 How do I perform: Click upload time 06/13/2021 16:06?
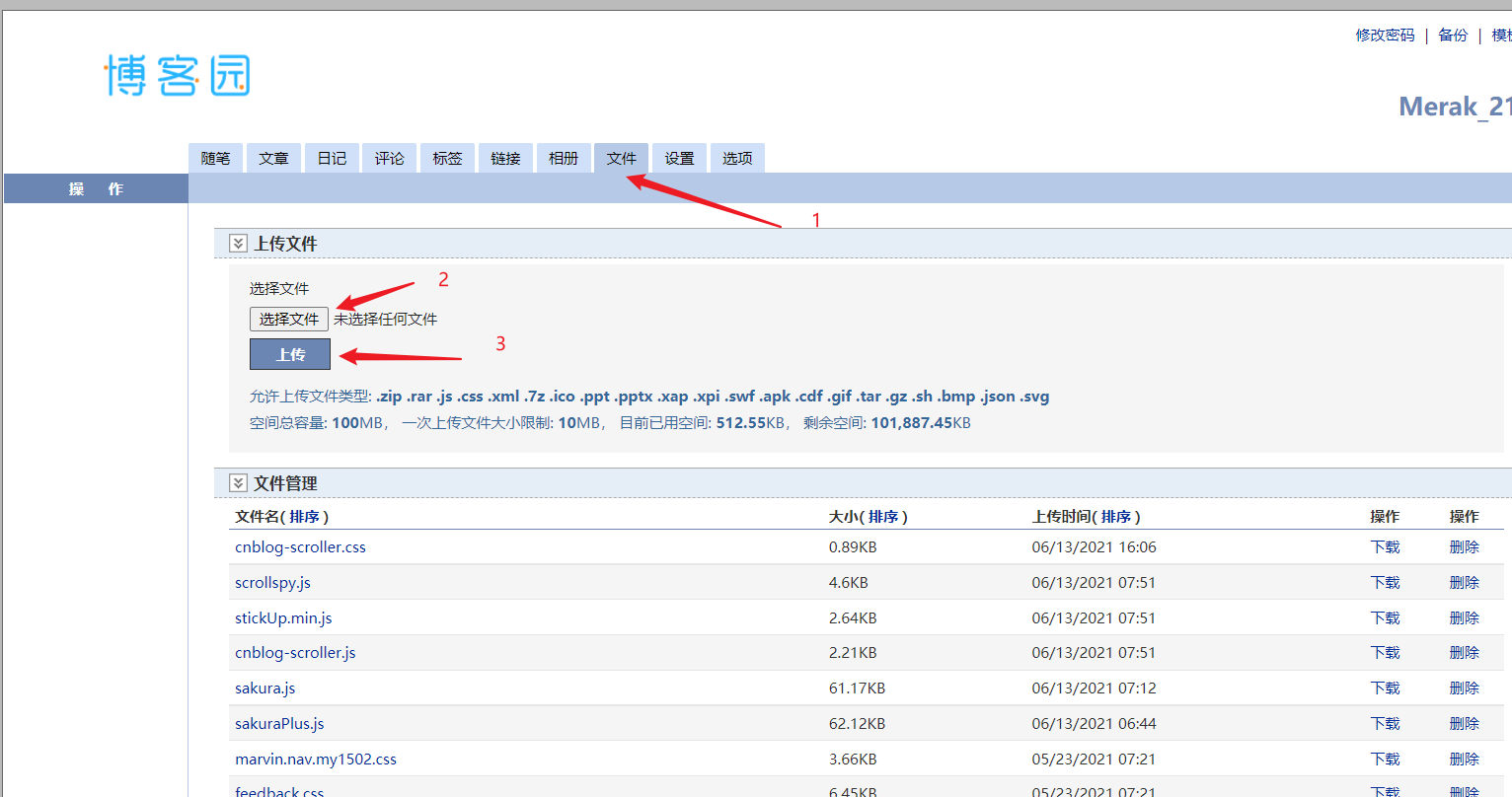(x=1094, y=546)
